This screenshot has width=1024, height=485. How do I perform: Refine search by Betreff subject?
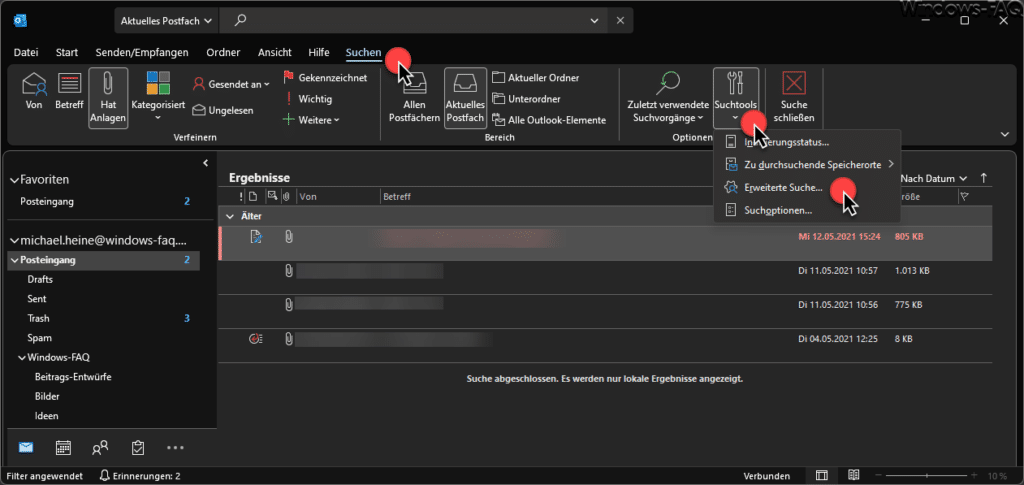(x=69, y=91)
